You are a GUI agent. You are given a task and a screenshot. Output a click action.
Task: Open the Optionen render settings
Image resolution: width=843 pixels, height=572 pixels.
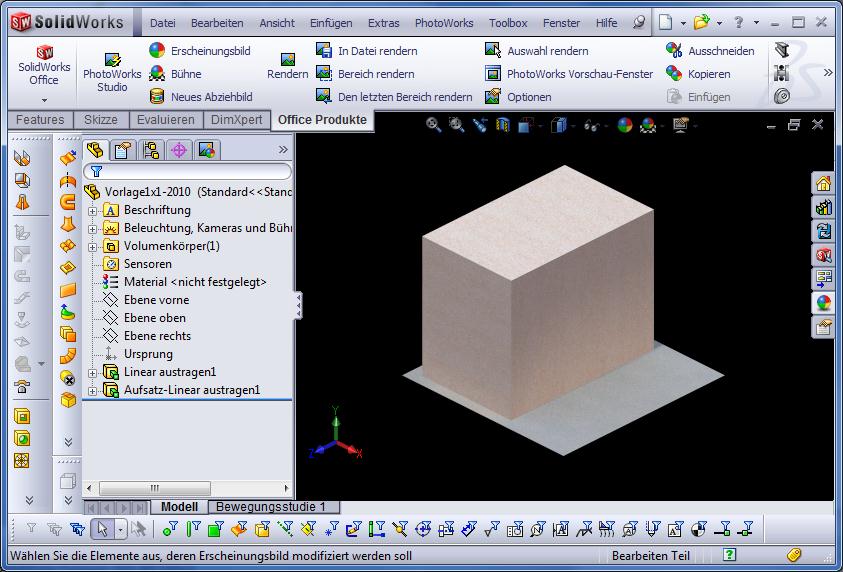tap(493, 97)
